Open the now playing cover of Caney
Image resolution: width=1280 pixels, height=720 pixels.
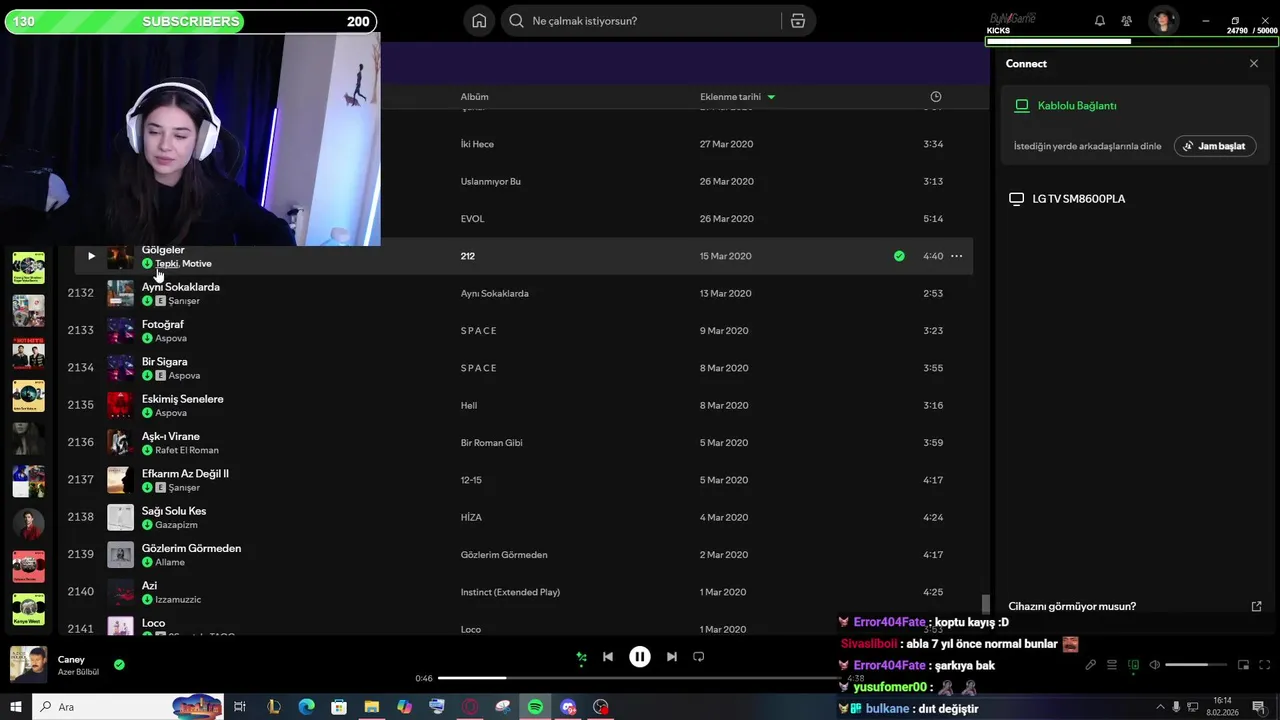[28, 664]
